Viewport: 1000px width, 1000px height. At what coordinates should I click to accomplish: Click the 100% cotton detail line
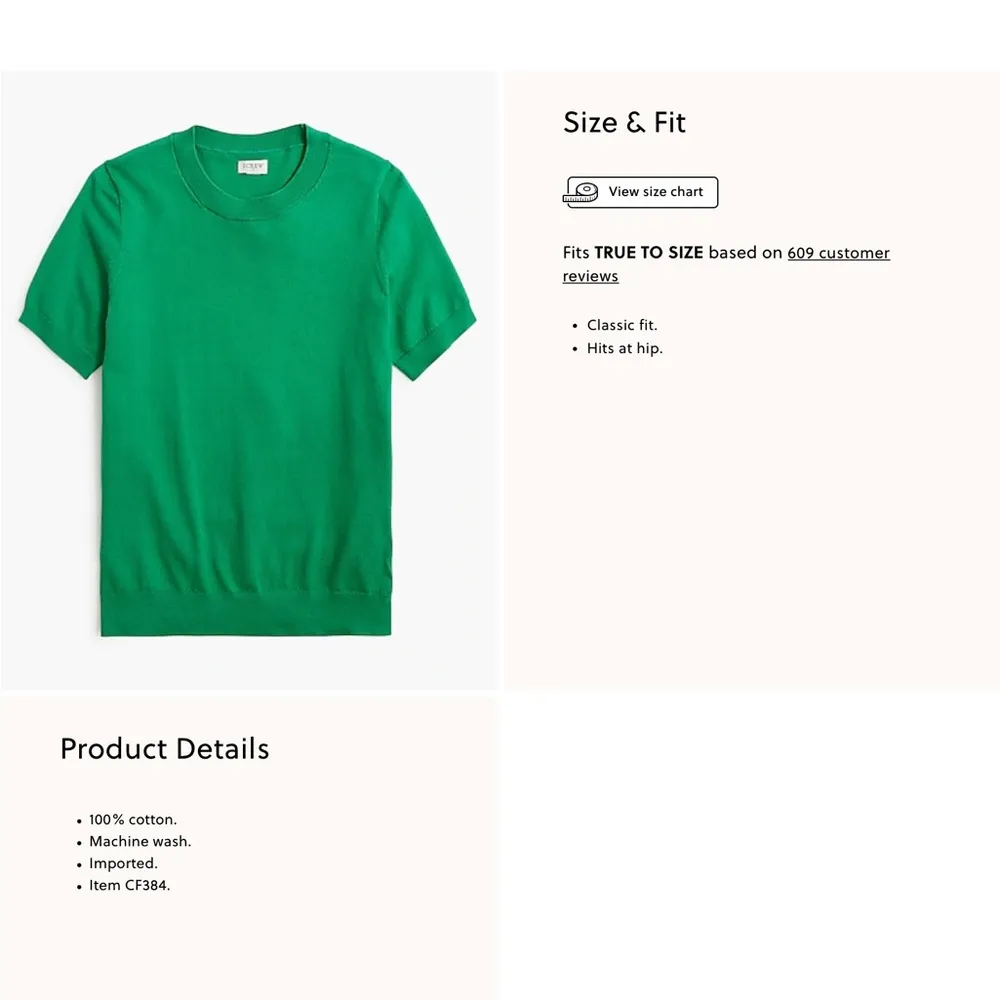point(133,820)
